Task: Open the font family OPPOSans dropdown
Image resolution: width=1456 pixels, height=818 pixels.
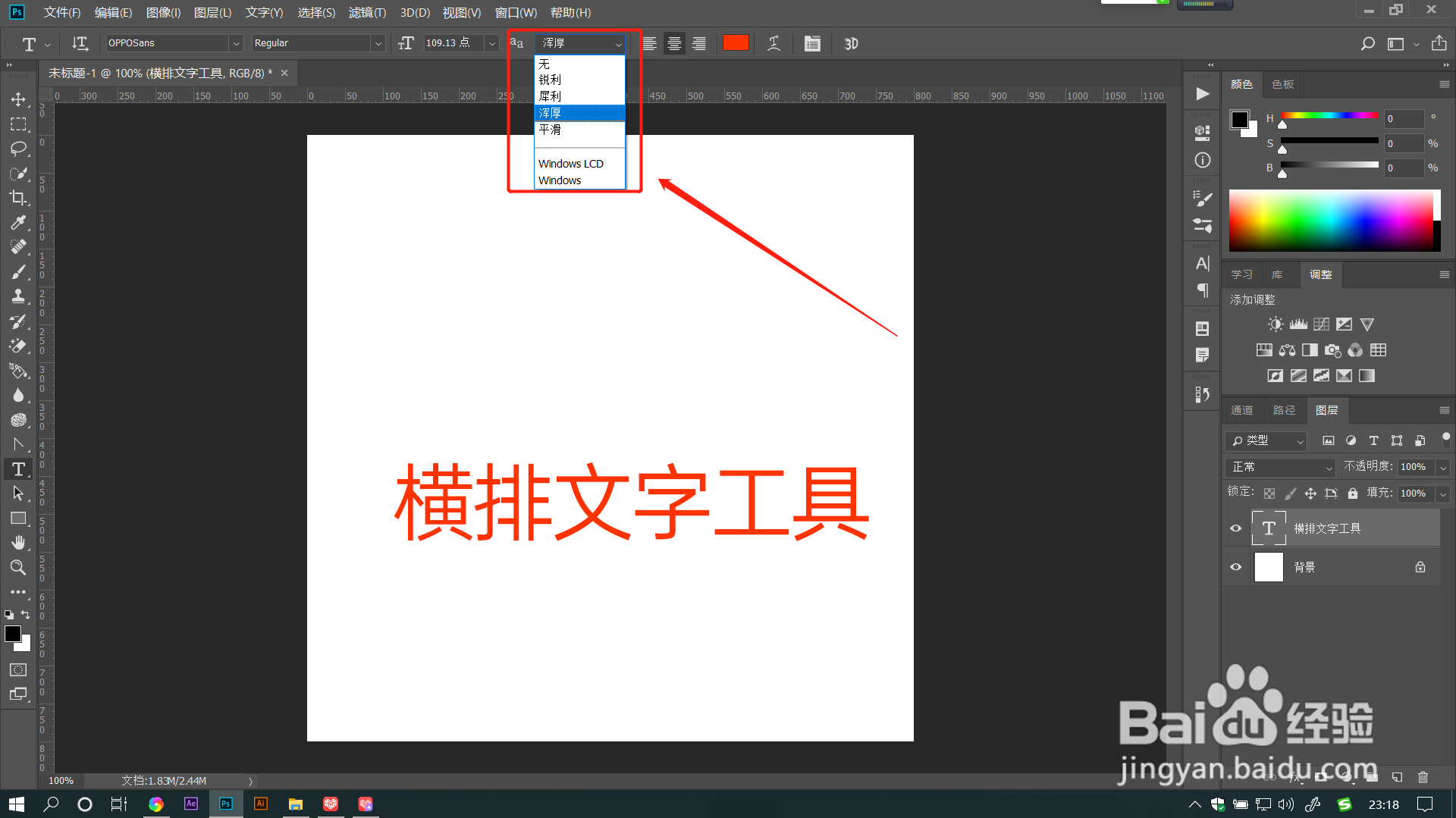Action: (x=236, y=43)
